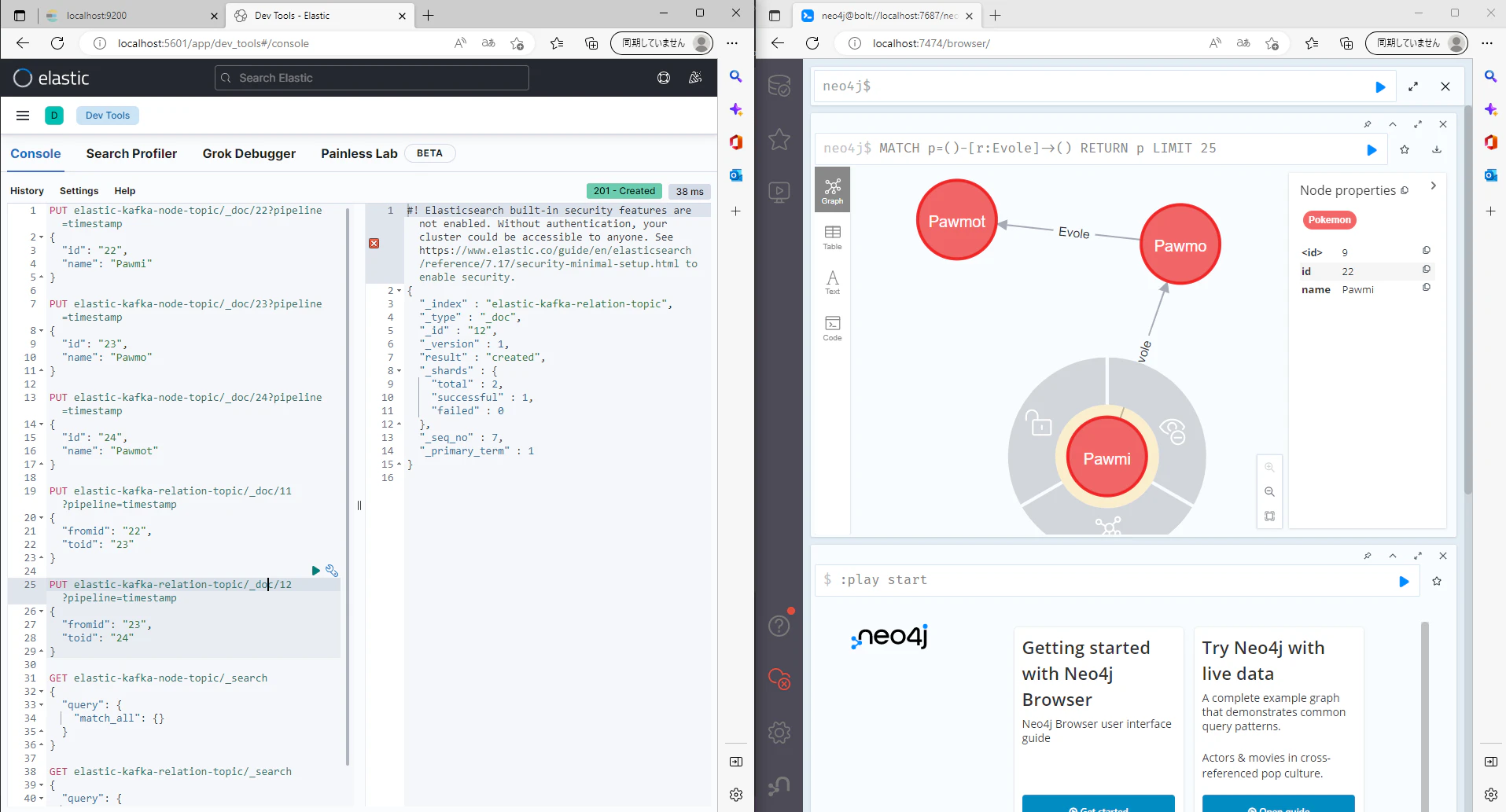Open Neo4j Help and learn sidebar icon
The height and width of the screenshot is (812, 1506).
779,626
